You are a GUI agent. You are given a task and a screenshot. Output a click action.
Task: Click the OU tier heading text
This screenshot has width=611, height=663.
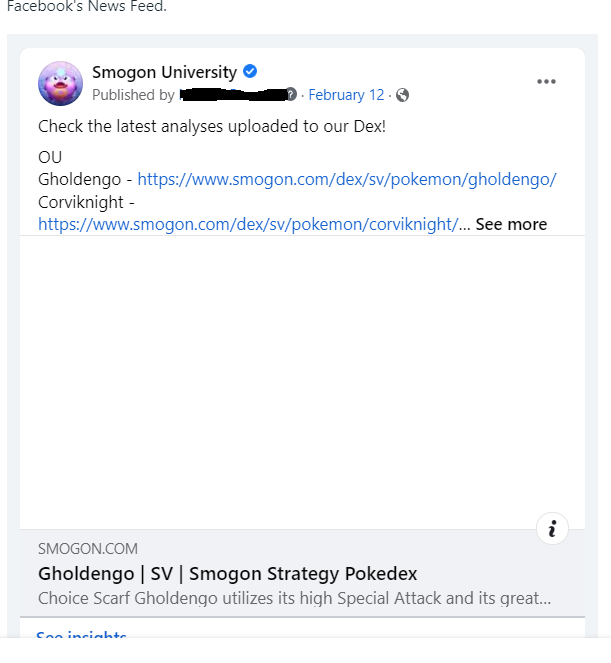[x=50, y=158]
